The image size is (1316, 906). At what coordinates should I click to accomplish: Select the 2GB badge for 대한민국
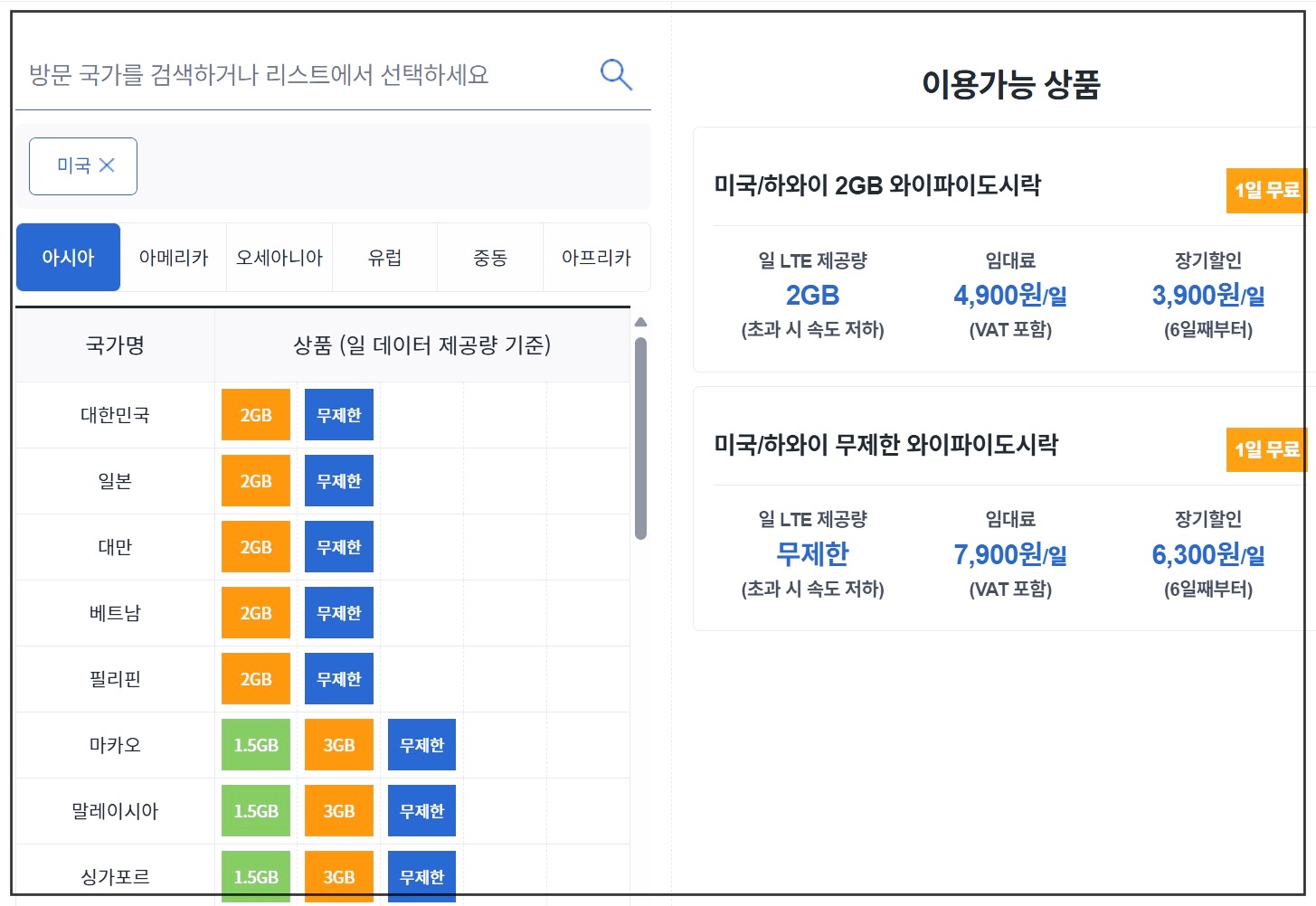point(255,414)
